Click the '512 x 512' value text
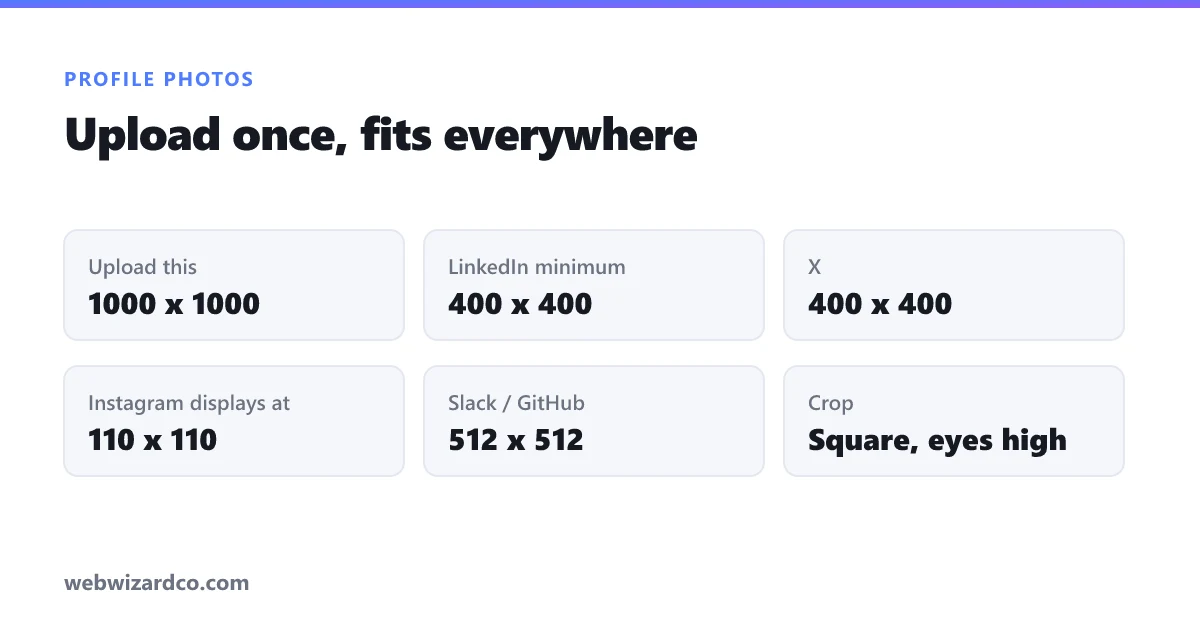The height and width of the screenshot is (630, 1200). pyautogui.click(x=516, y=440)
